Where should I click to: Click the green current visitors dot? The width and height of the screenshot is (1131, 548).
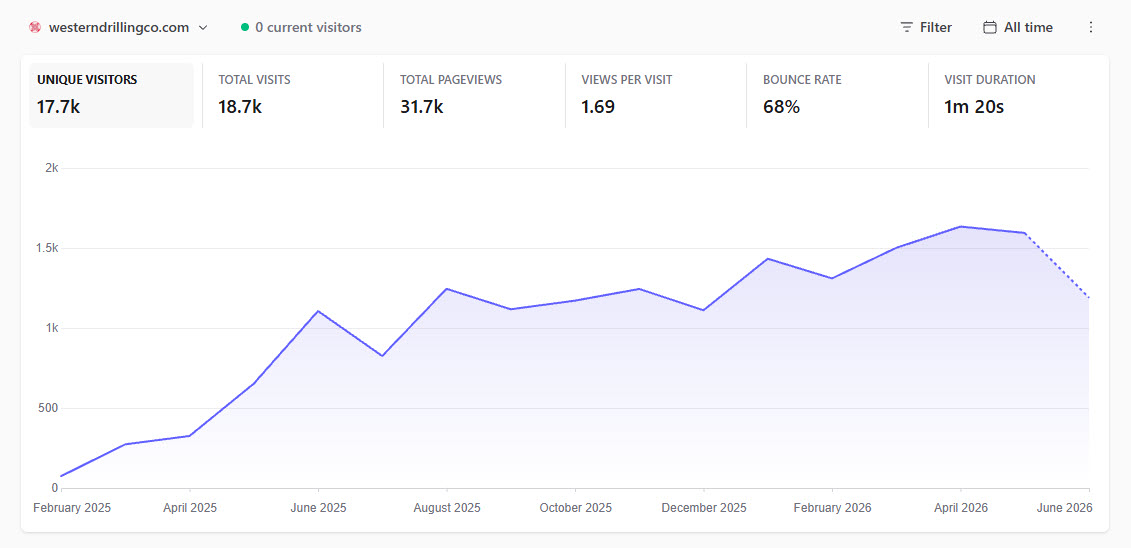[x=245, y=27]
